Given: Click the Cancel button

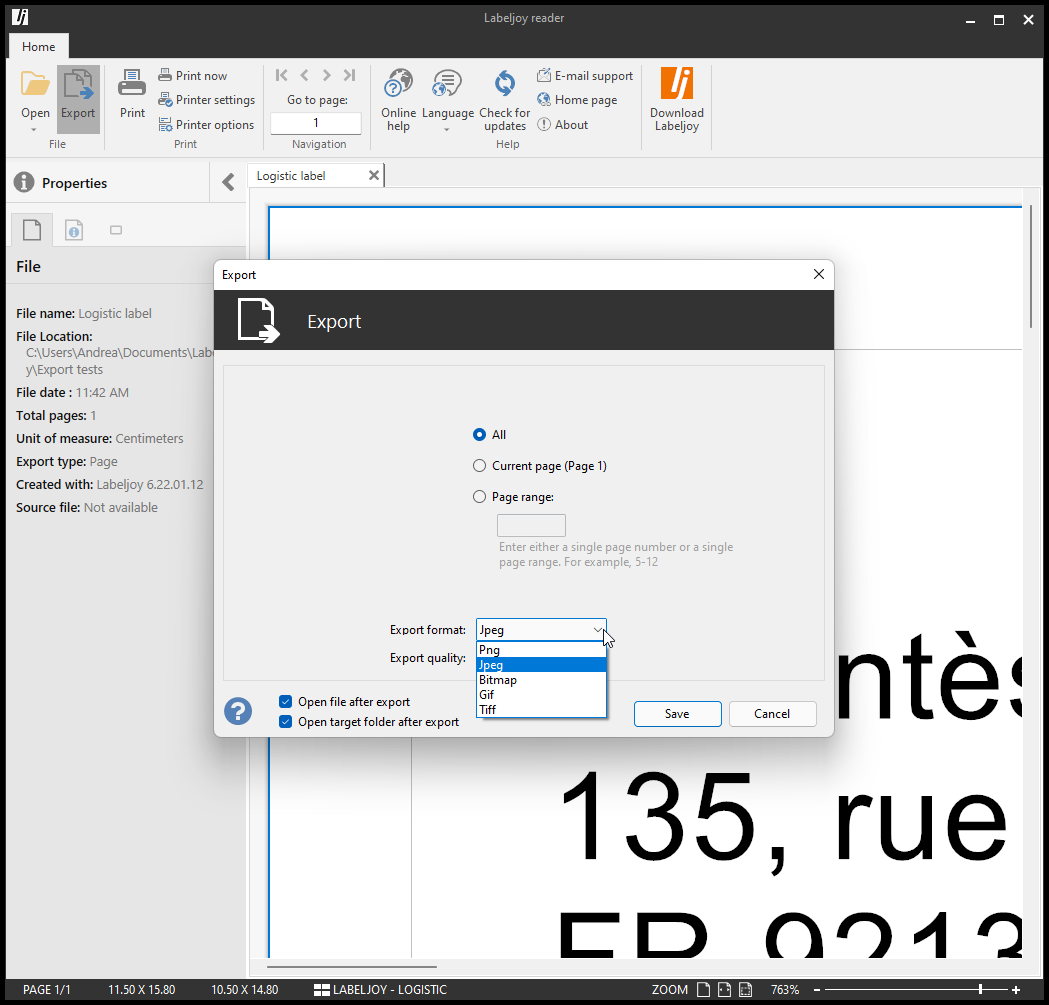Looking at the screenshot, I should (772, 714).
